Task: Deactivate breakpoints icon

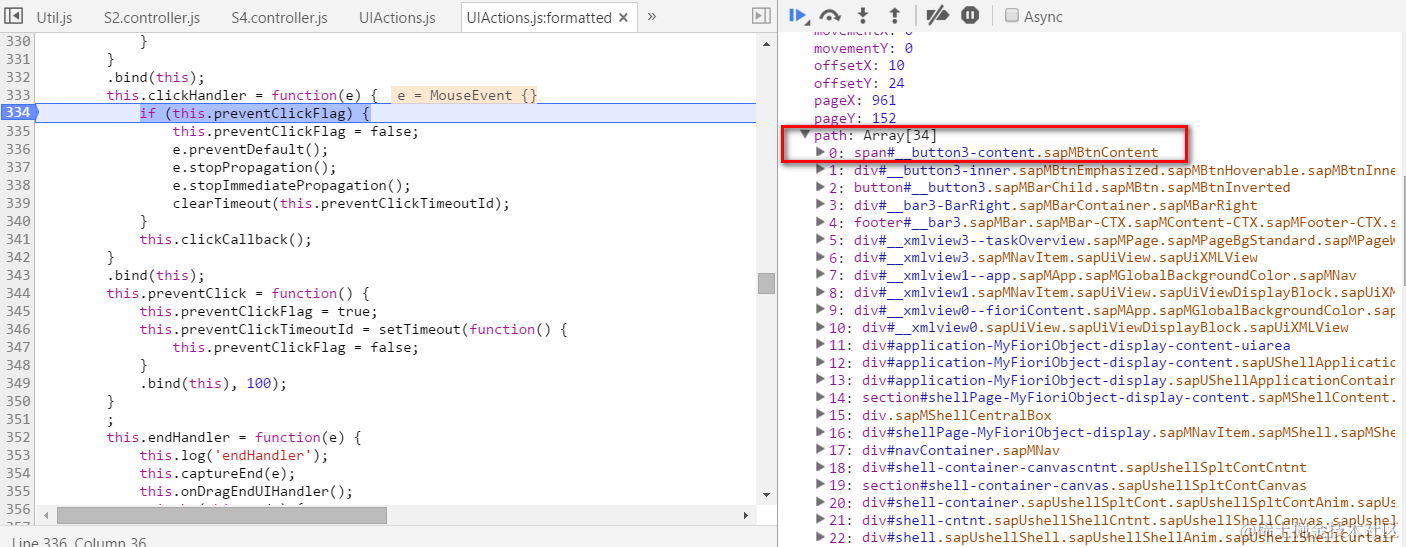Action: (x=937, y=15)
